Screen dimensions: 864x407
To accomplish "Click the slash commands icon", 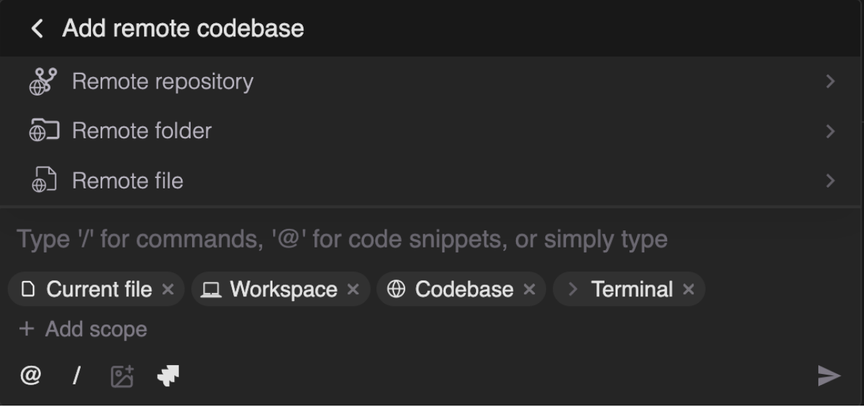I will point(76,376).
